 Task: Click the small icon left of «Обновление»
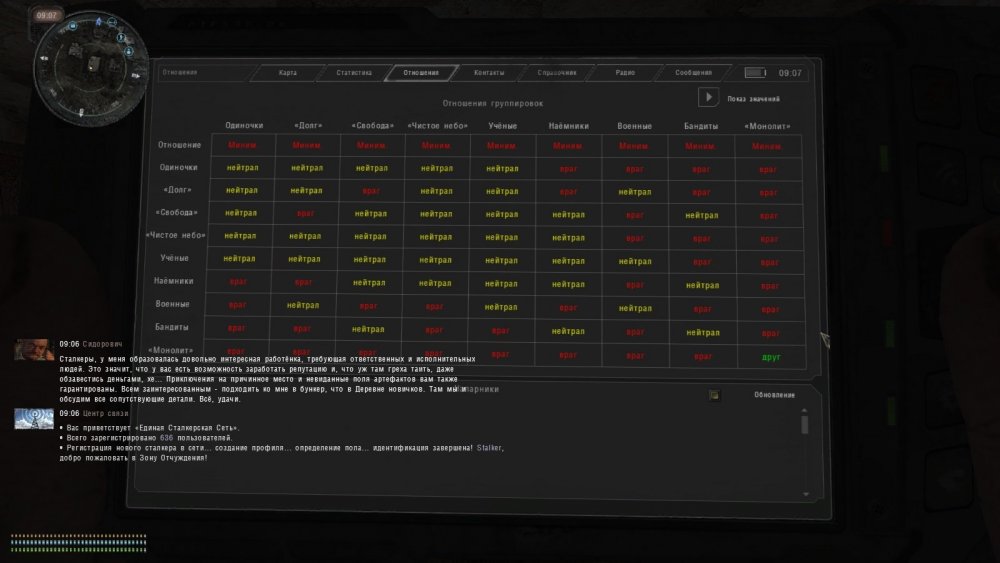click(714, 395)
